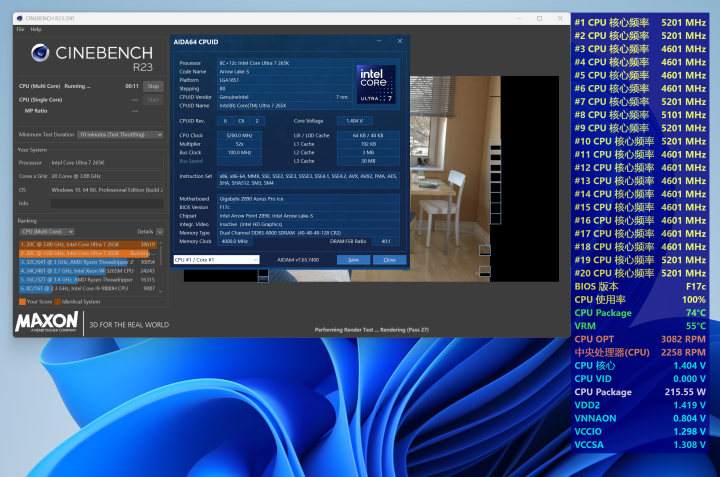Select the 16C/32T AMD Ryzen Threadripper ranking row
The image size is (720, 477).
88,280
